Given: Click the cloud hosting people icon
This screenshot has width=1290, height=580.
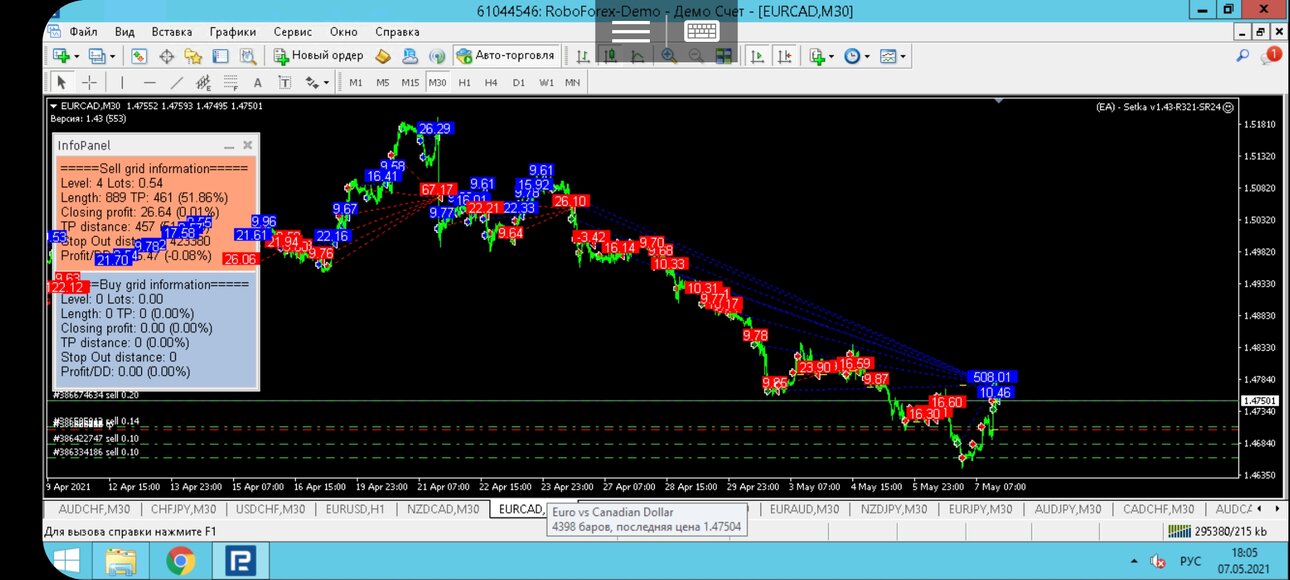Looking at the screenshot, I should pos(410,56).
